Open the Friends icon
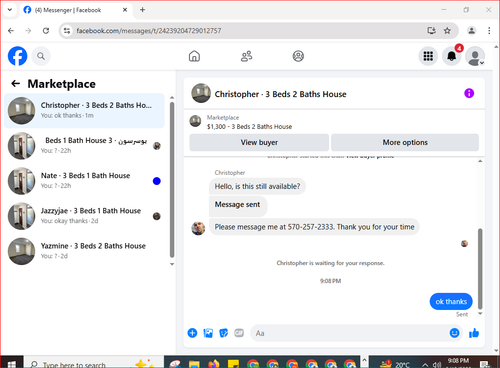Image resolution: width=500 pixels, height=368 pixels. [246, 56]
